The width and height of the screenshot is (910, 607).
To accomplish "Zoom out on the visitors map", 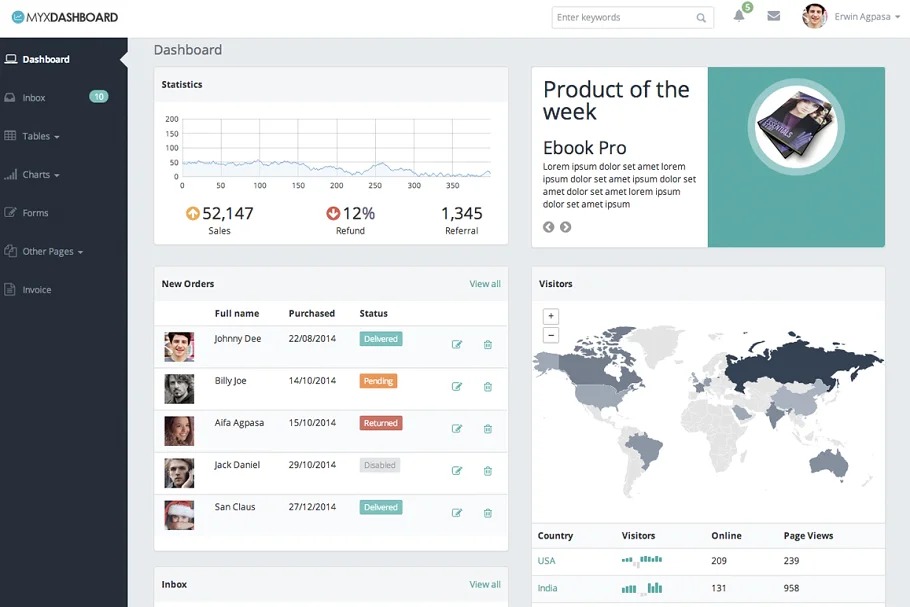I will 551,335.
